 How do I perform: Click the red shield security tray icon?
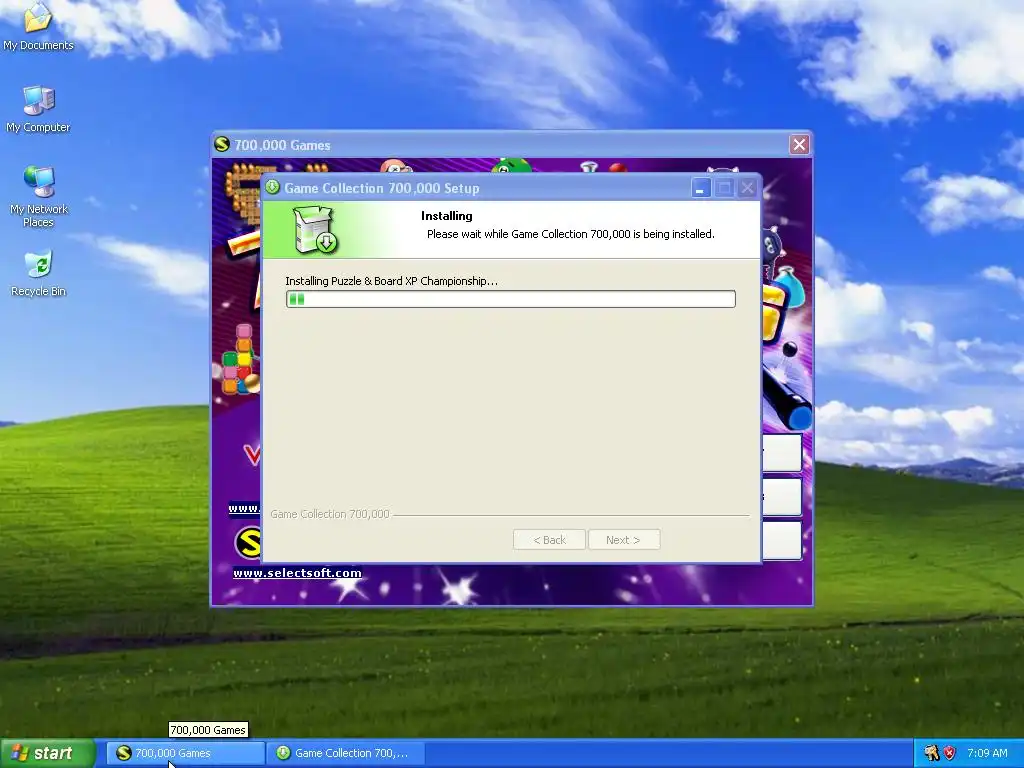(950, 753)
